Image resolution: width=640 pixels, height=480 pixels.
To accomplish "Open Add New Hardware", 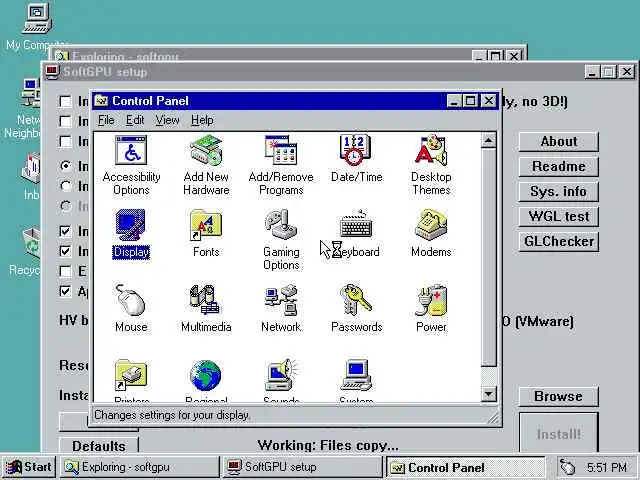I will pos(206,165).
